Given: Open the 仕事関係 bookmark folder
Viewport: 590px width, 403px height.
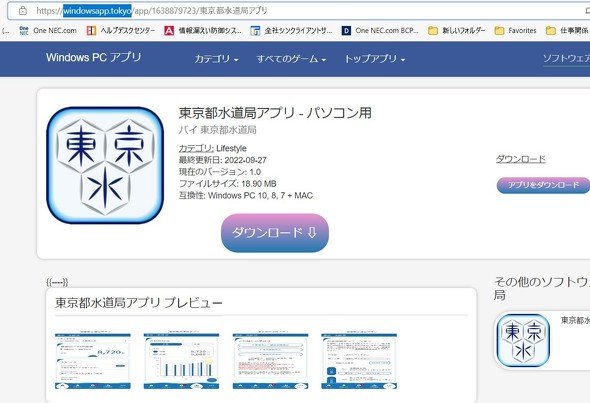Looking at the screenshot, I should [567, 30].
